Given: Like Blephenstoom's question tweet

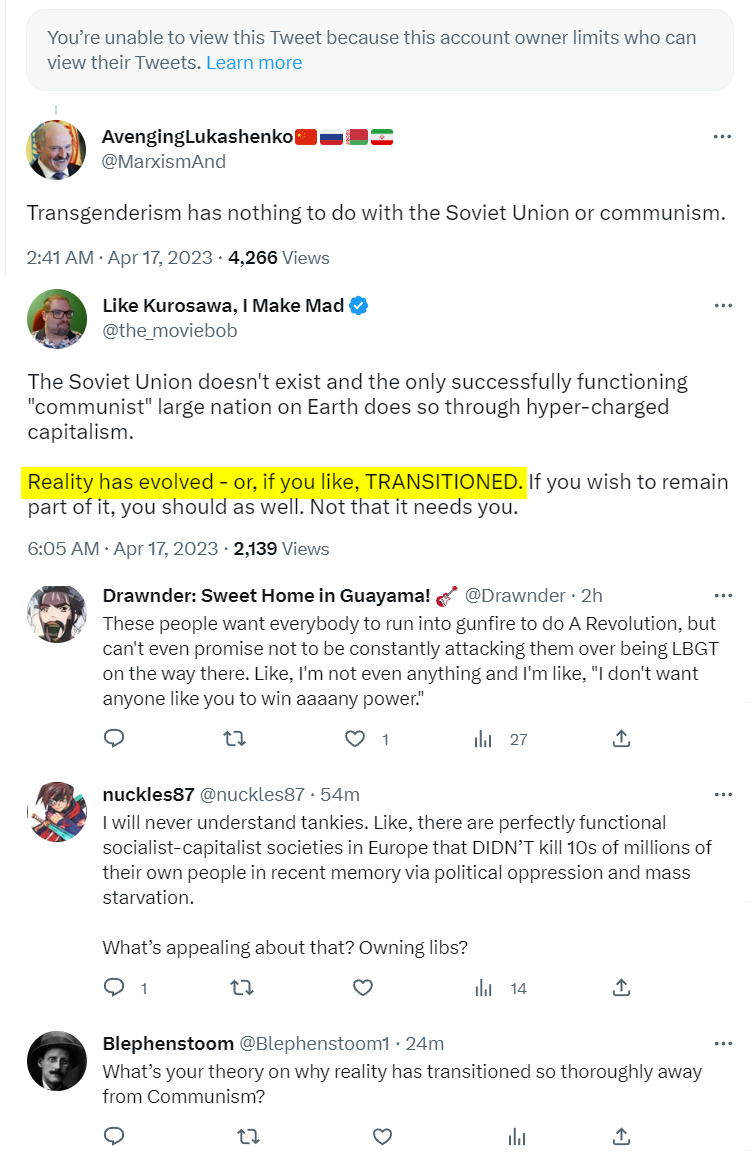Looking at the screenshot, I should (382, 1136).
